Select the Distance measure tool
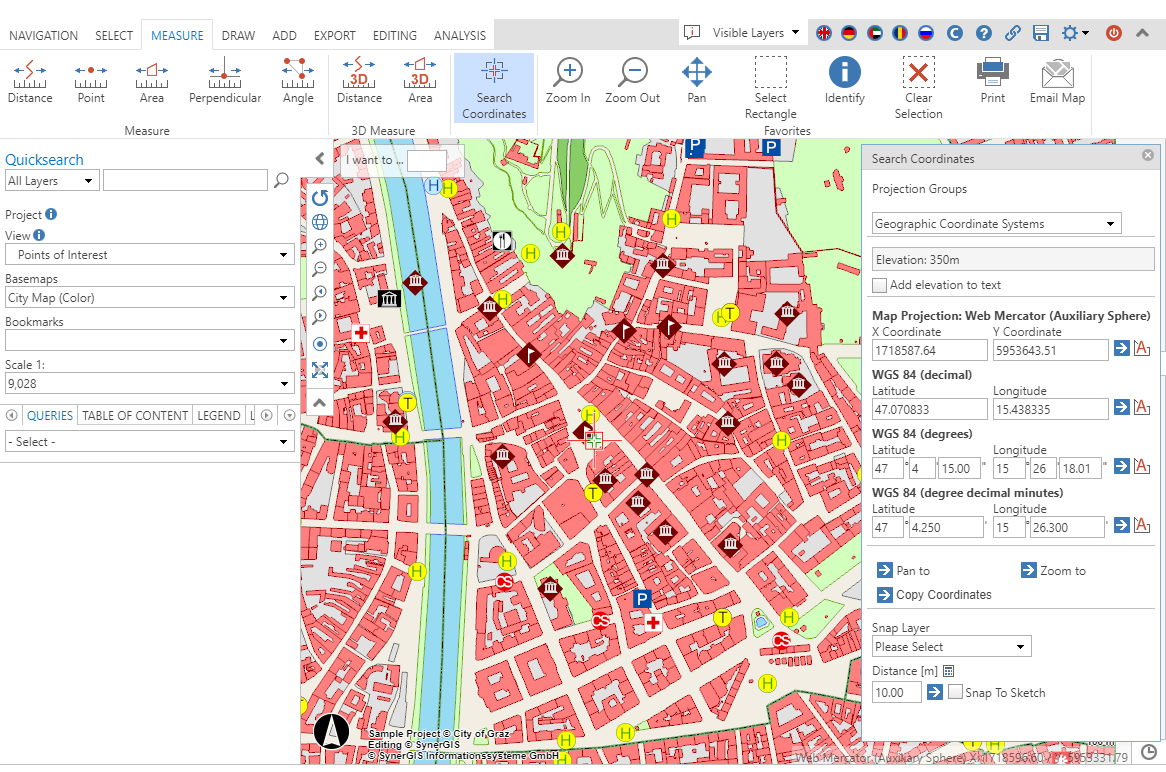1166x772 pixels. (30, 80)
